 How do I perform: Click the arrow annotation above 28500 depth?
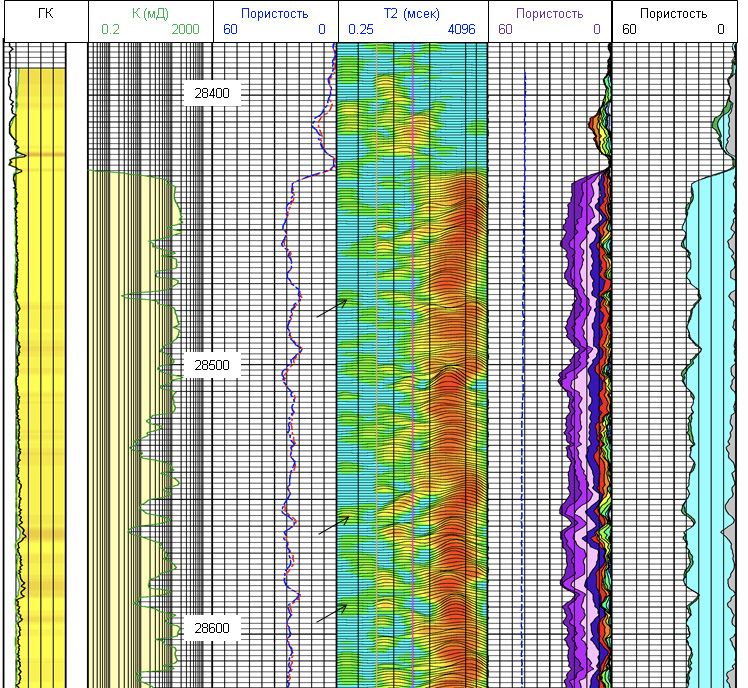[332, 308]
